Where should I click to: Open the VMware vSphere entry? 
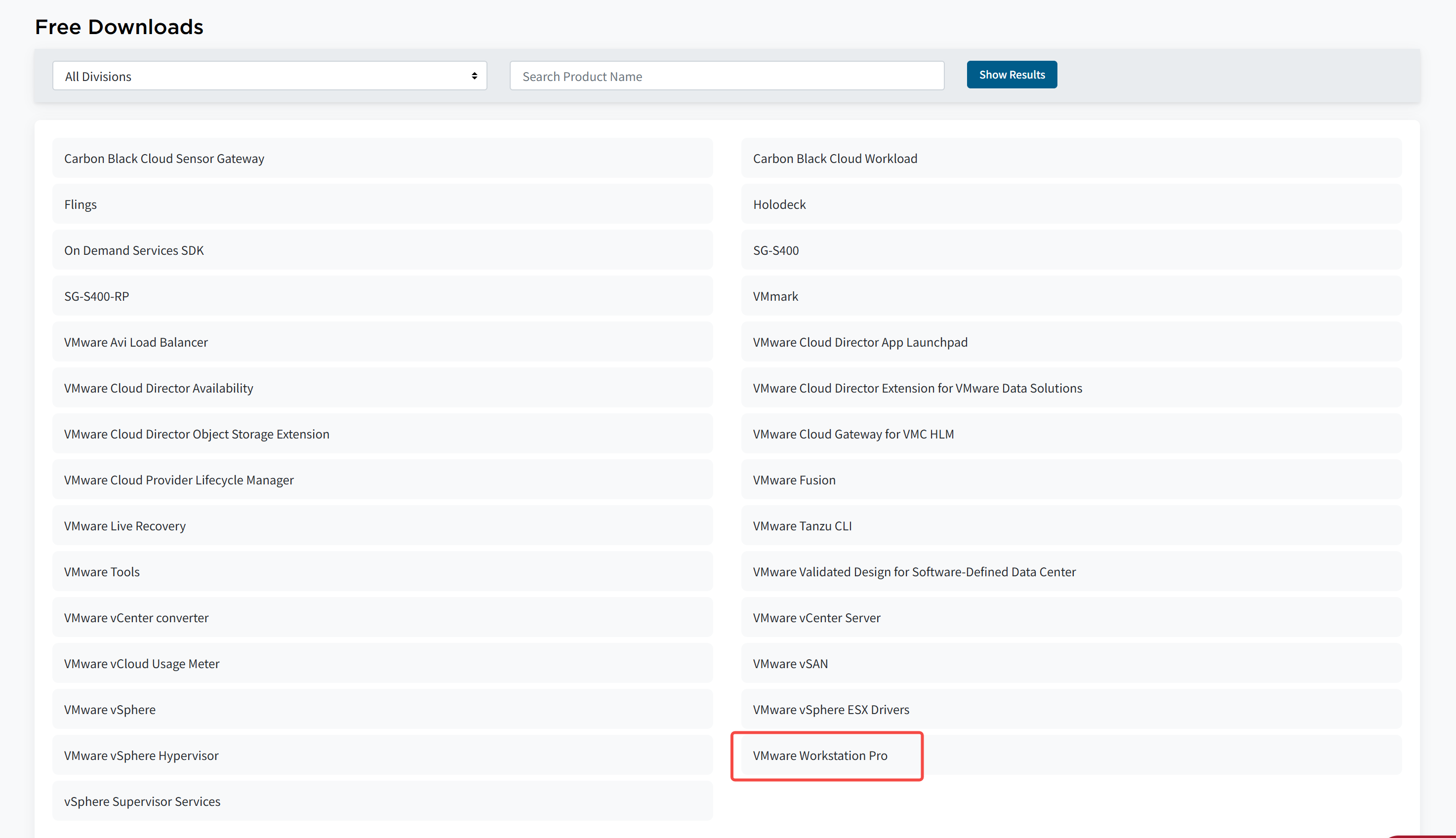point(382,710)
